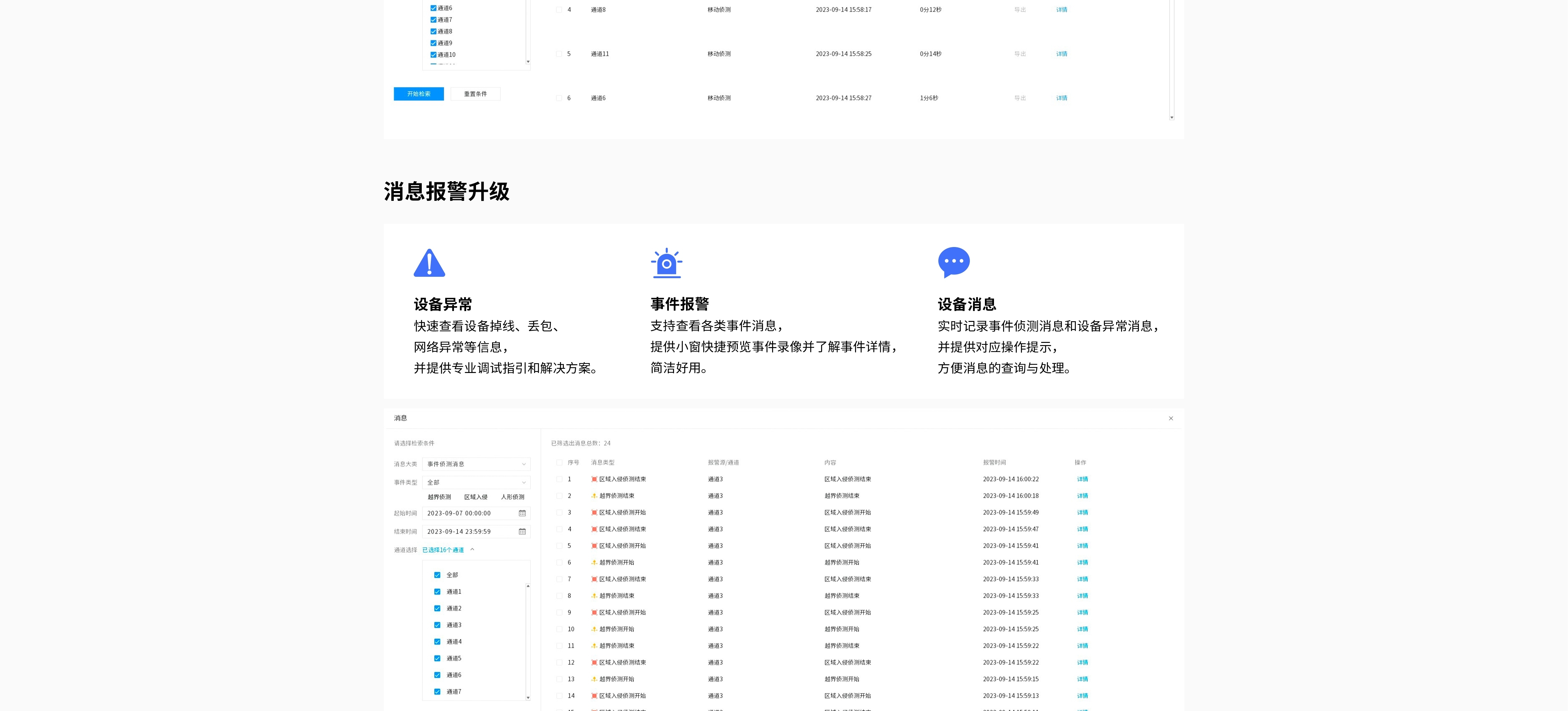
Task: Click the 起始时间 date field
Action: (476, 513)
